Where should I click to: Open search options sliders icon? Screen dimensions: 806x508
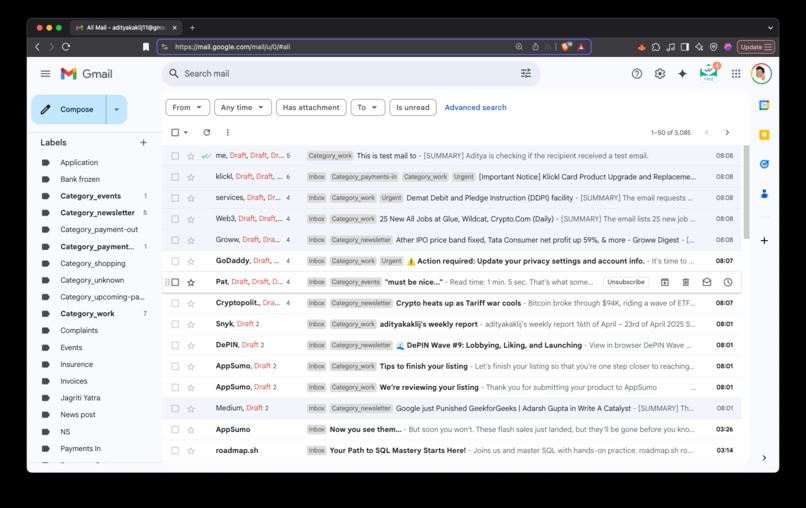coord(525,74)
